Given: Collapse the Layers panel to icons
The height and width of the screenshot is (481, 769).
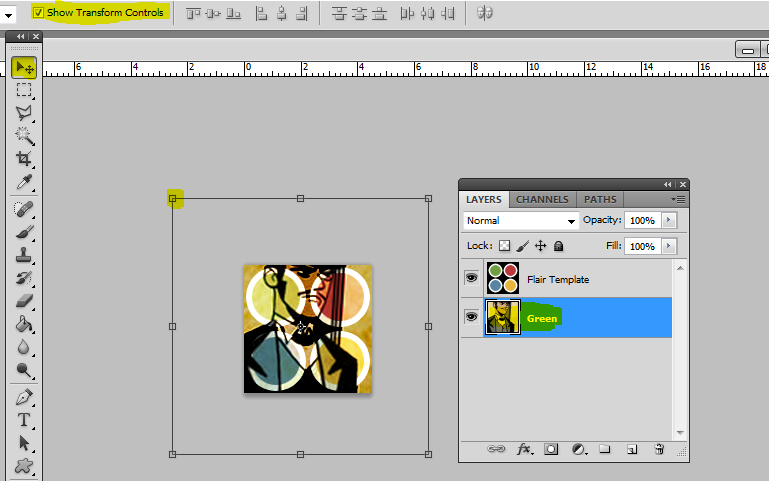Looking at the screenshot, I should [667, 184].
